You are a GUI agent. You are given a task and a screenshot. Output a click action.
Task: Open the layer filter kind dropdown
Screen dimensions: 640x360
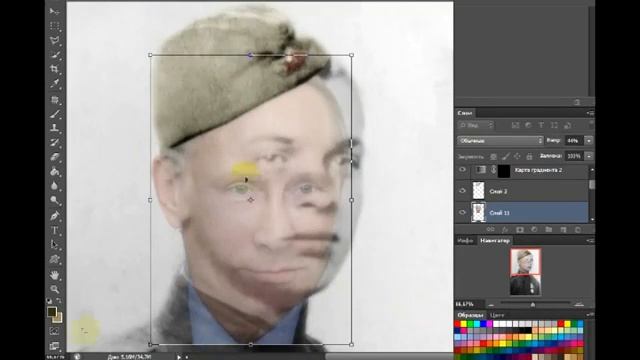(x=476, y=125)
